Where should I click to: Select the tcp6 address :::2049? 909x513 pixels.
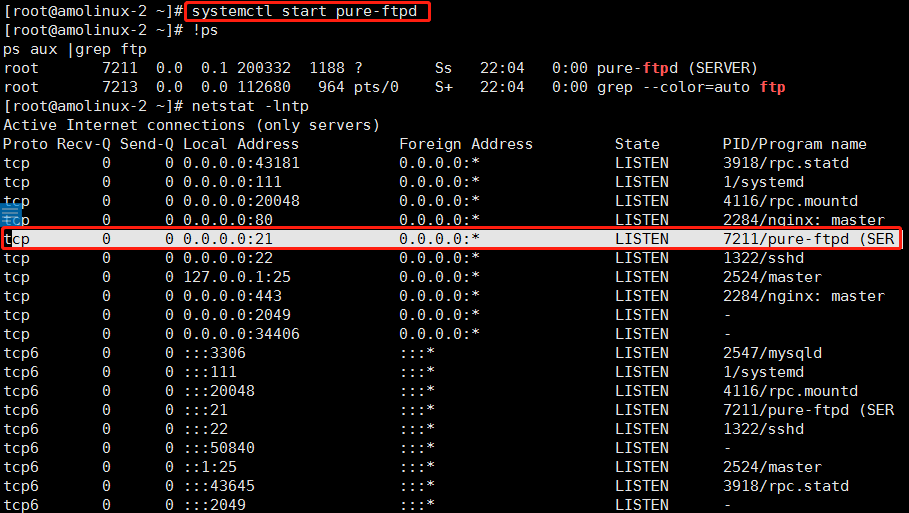click(215, 505)
